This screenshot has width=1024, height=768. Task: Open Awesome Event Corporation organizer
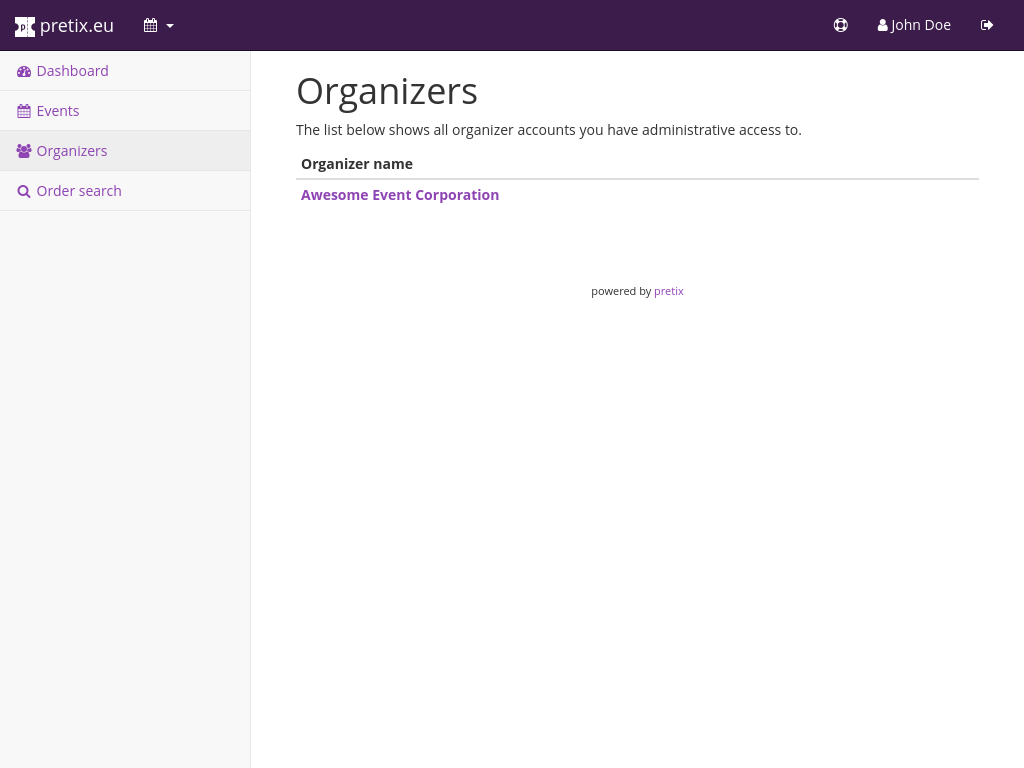[x=400, y=195]
